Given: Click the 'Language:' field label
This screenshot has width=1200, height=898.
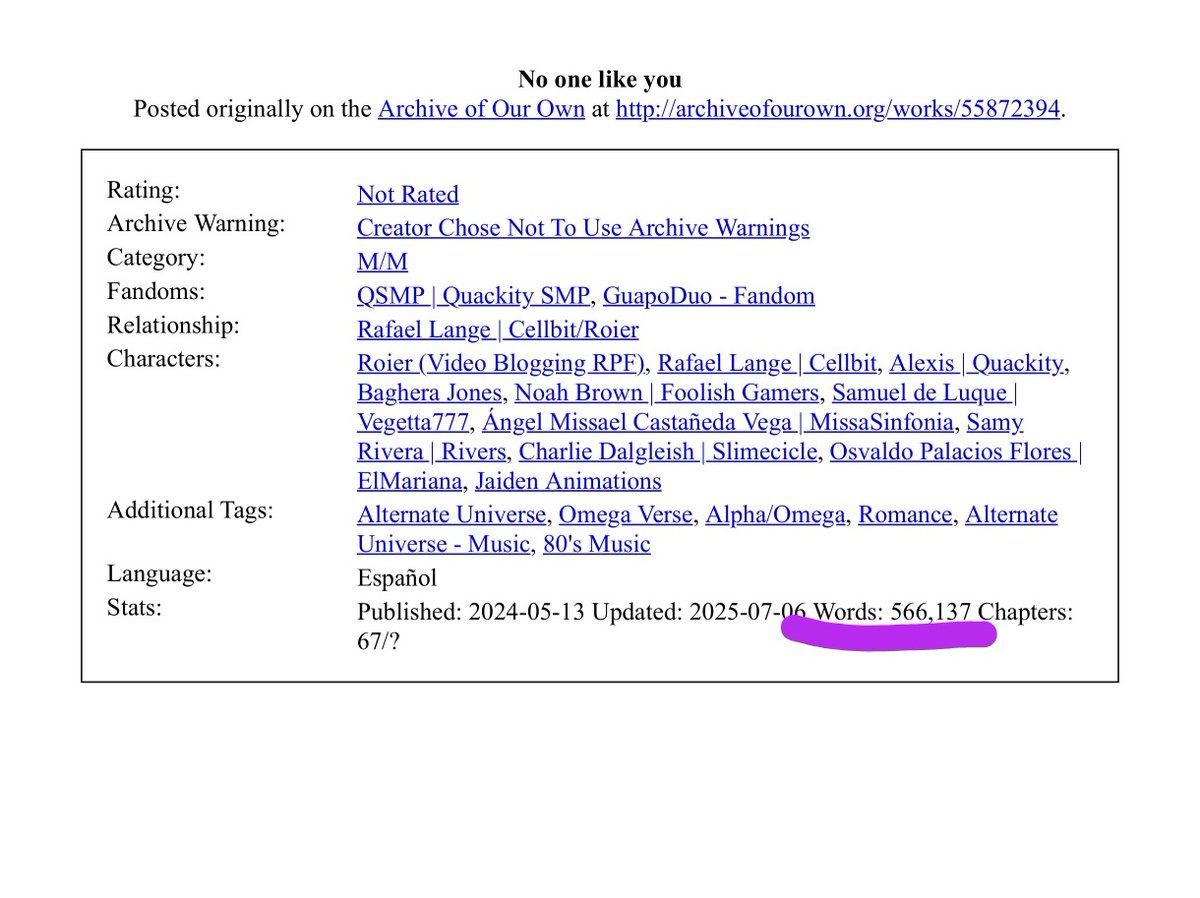Looking at the screenshot, I should coord(159,574).
